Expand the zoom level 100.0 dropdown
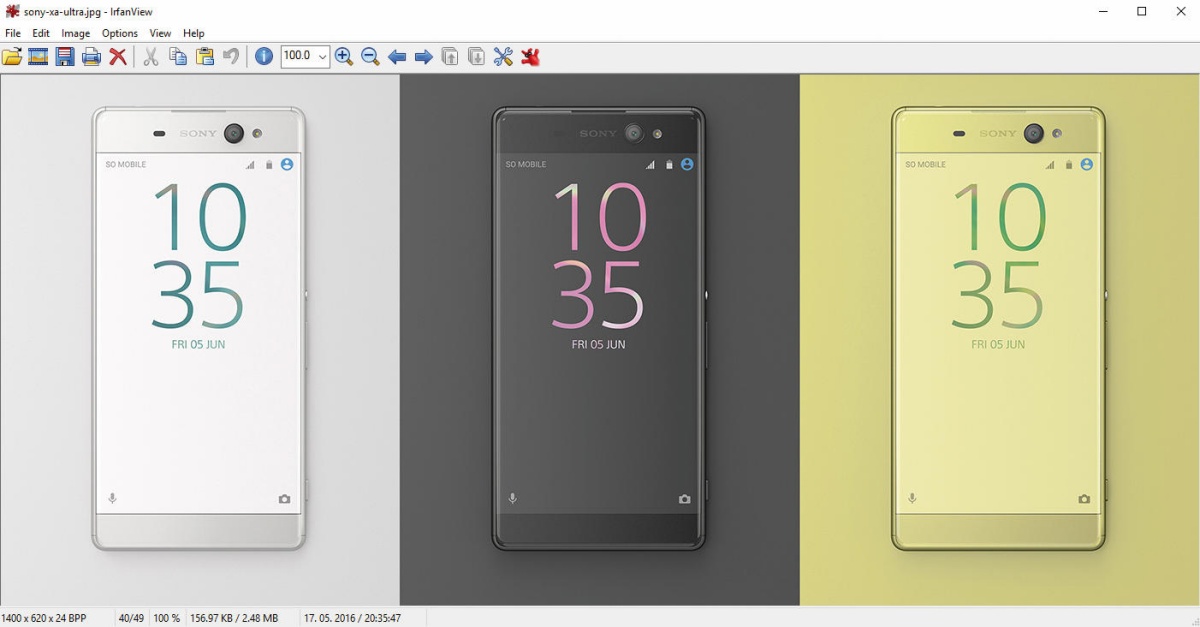The width and height of the screenshot is (1200, 627). coord(322,57)
